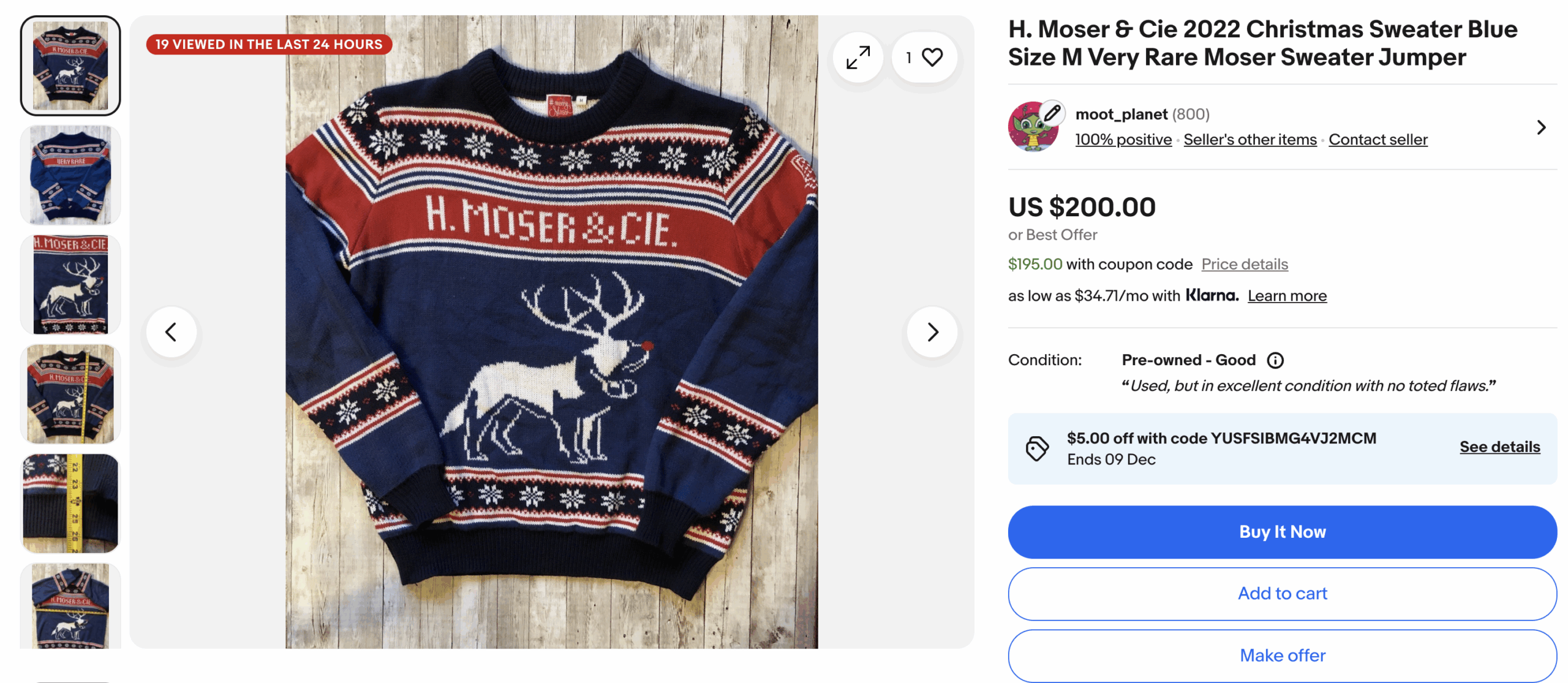Click the Make offer button
This screenshot has width=1568, height=683.
(x=1282, y=655)
